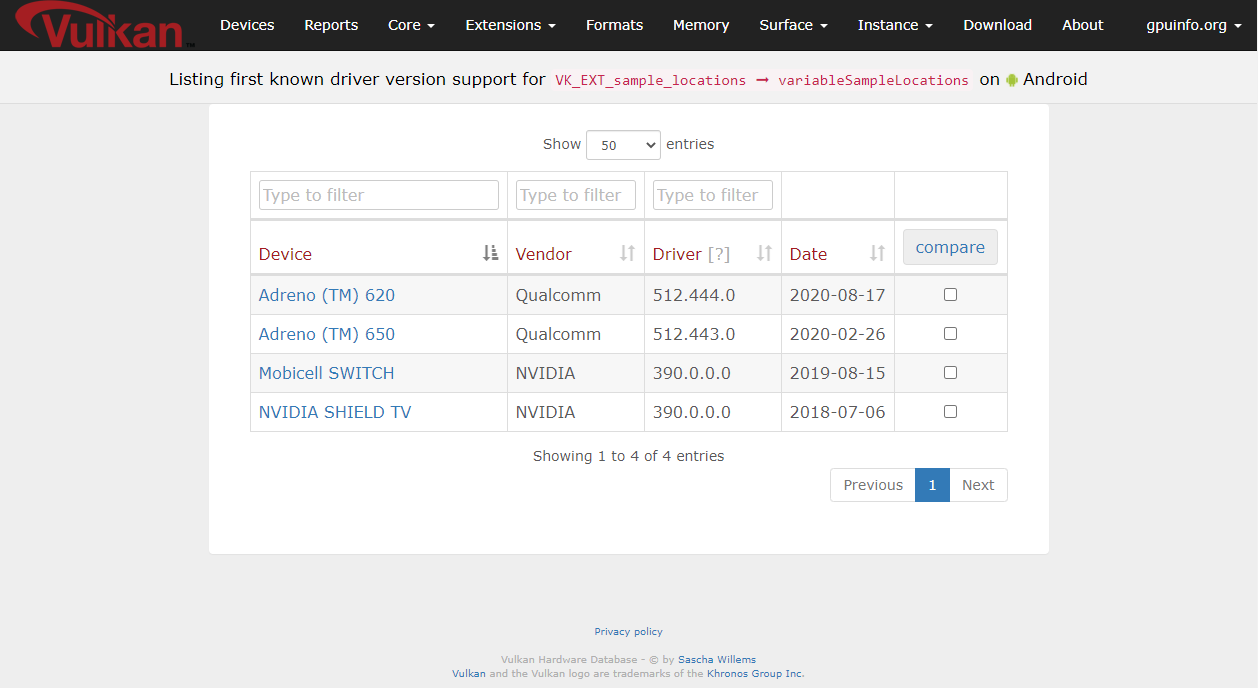Click the compare button
This screenshot has width=1258, height=688.
click(x=950, y=247)
